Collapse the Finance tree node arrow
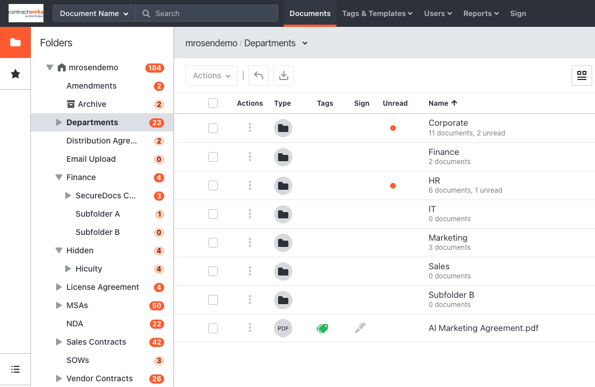Viewport: 595px width, 387px height. 58,177
